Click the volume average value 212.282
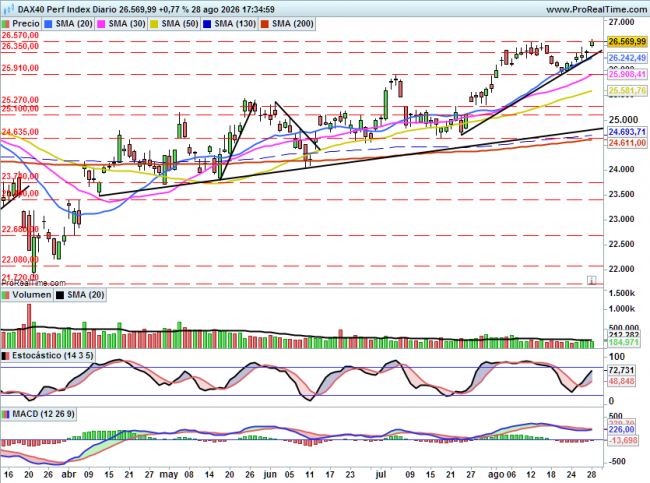The width and height of the screenshot is (650, 483). tap(623, 334)
